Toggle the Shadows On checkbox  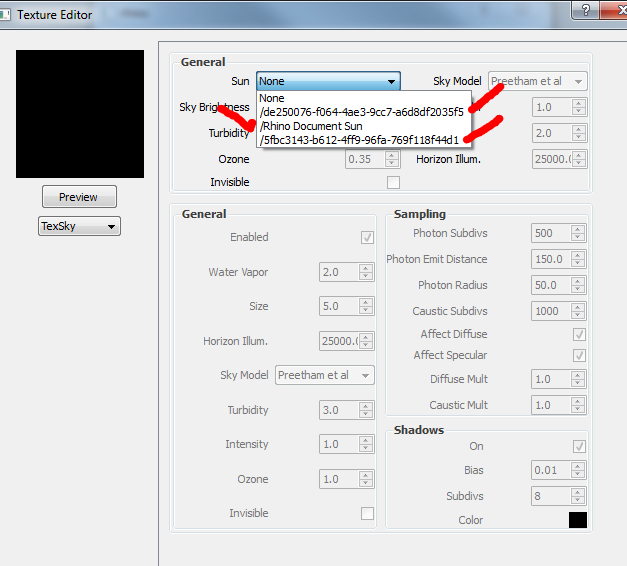click(579, 446)
